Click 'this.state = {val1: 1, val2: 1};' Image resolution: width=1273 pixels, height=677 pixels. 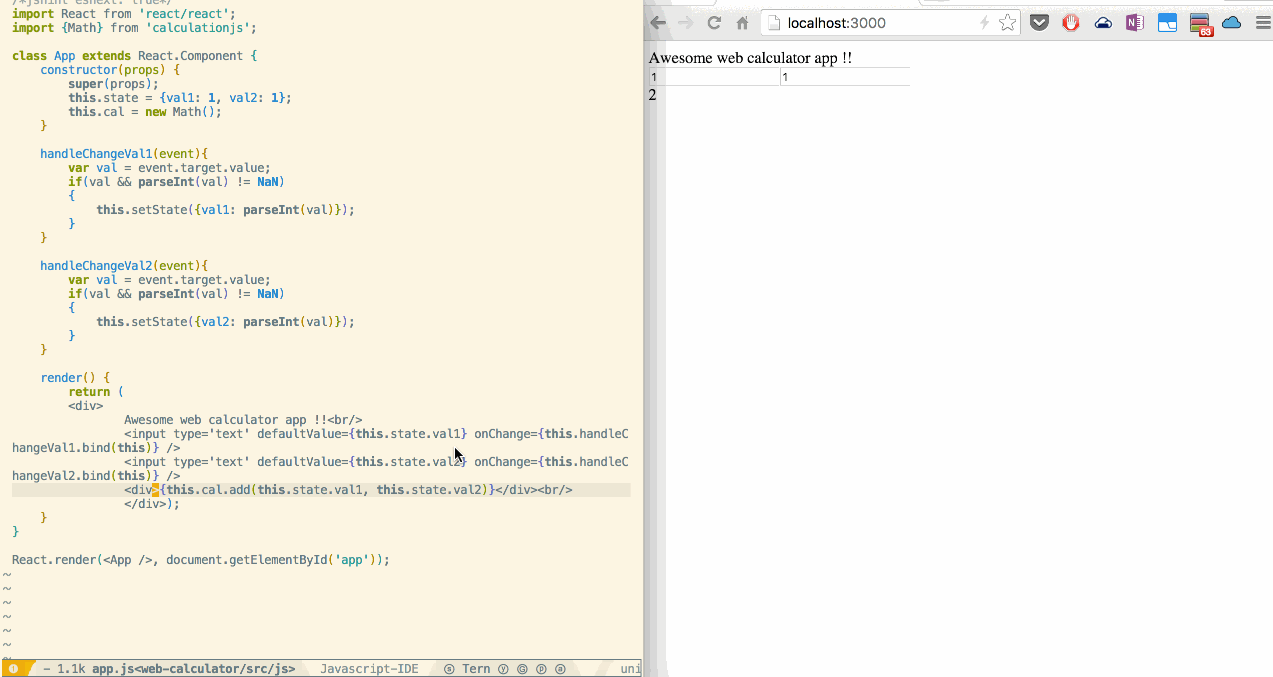pos(180,98)
